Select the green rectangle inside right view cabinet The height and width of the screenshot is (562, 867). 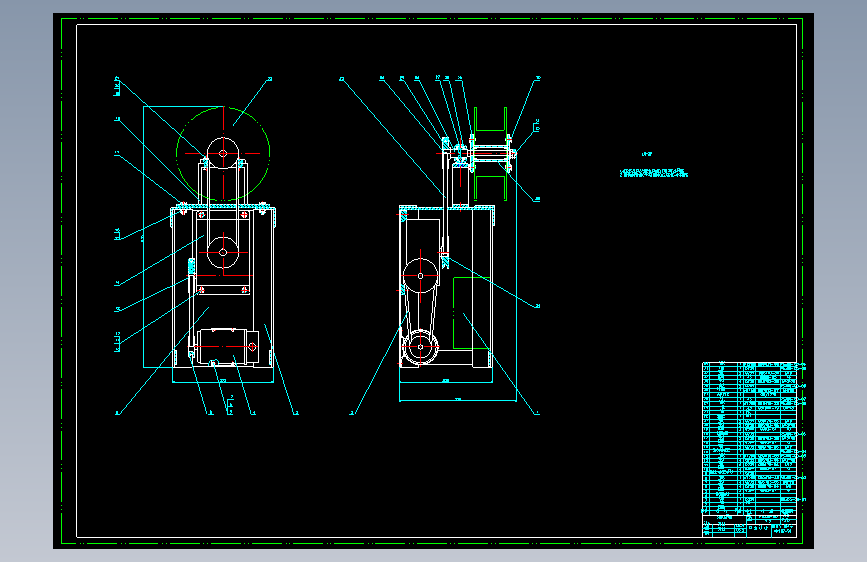(472, 313)
